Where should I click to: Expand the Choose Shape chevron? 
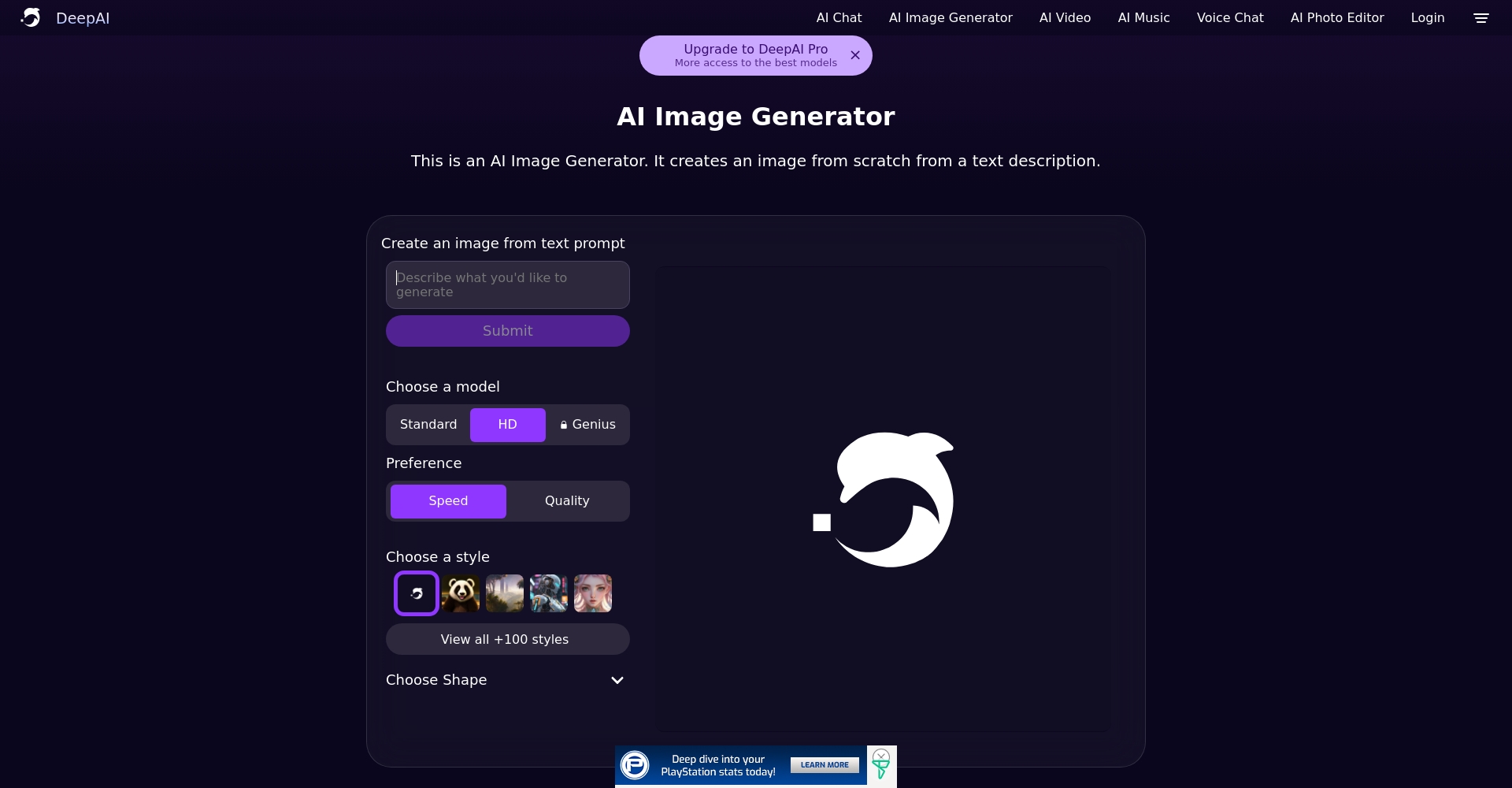pos(617,680)
